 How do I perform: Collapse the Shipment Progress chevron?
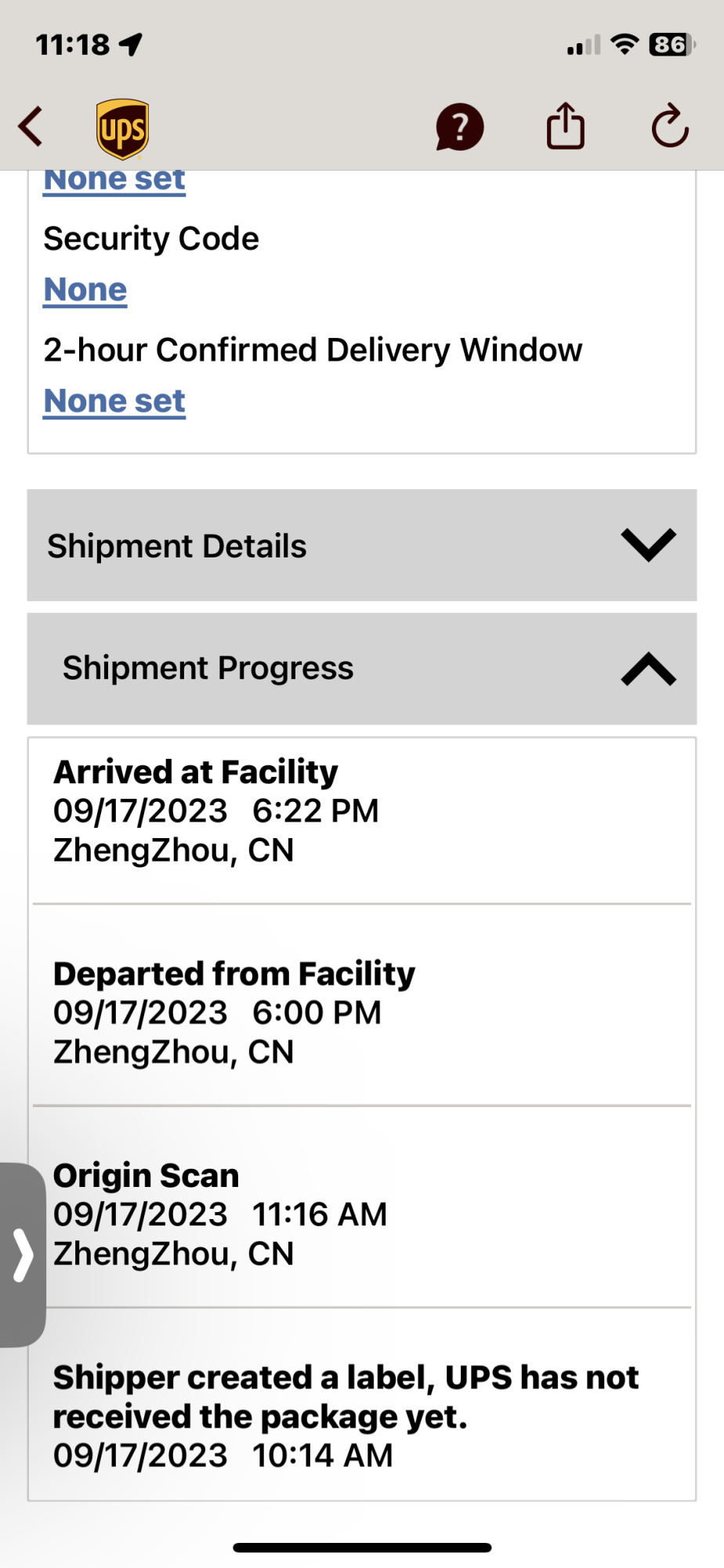648,669
